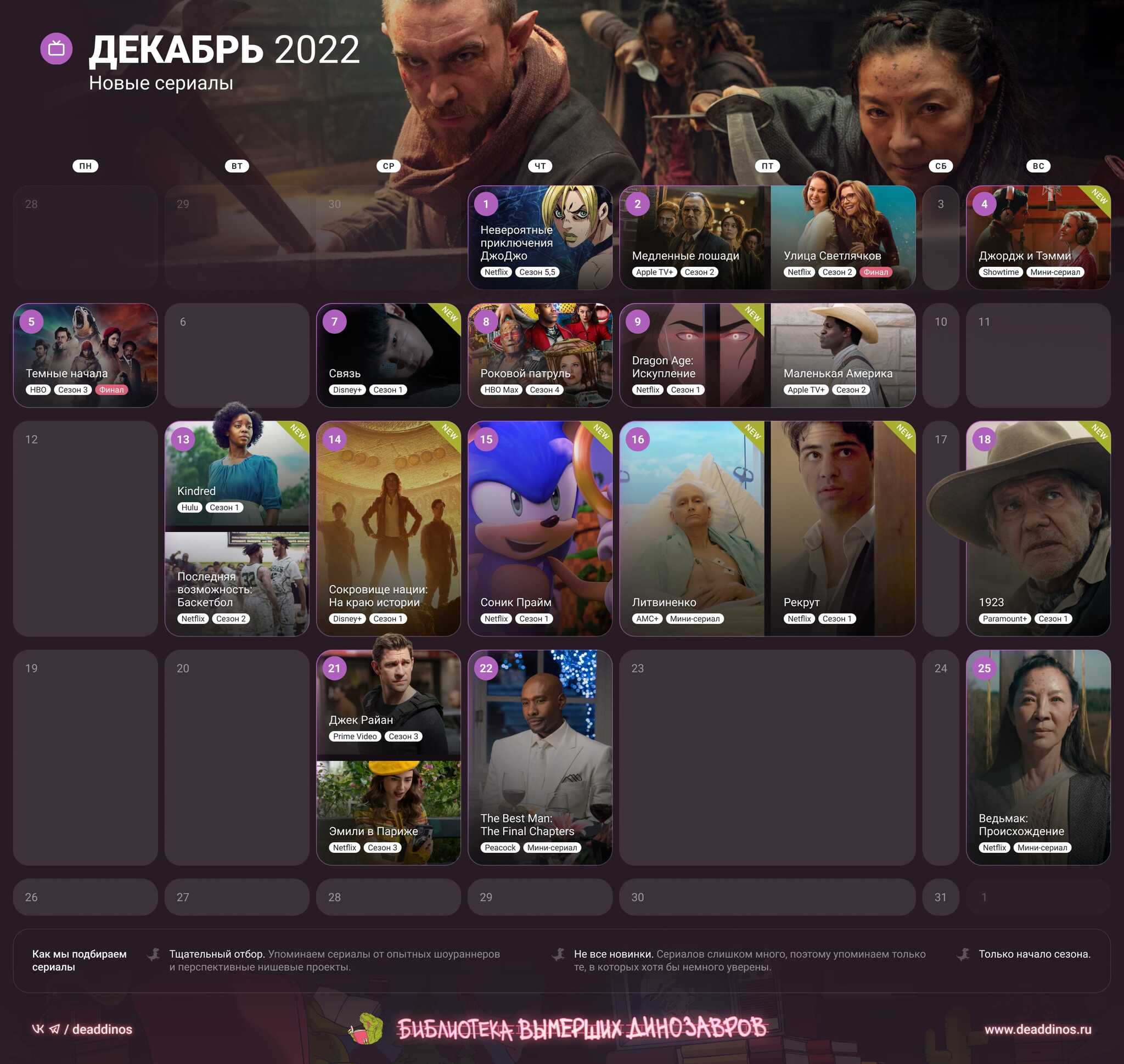The width and height of the screenshot is (1124, 1064).
Task: Click the dinosaur bullet before 'Не все новинки'
Action: [558, 955]
